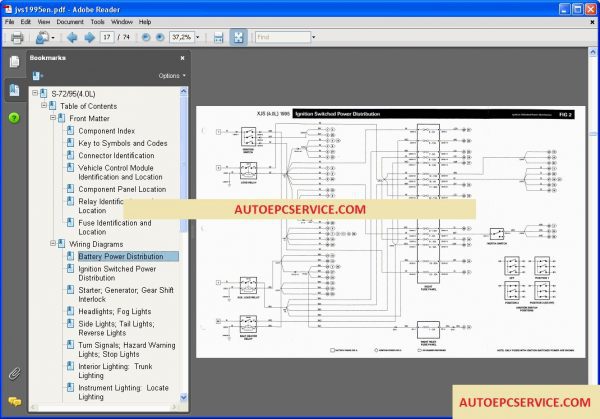
Task: Open the Document menu
Action: pos(70,22)
